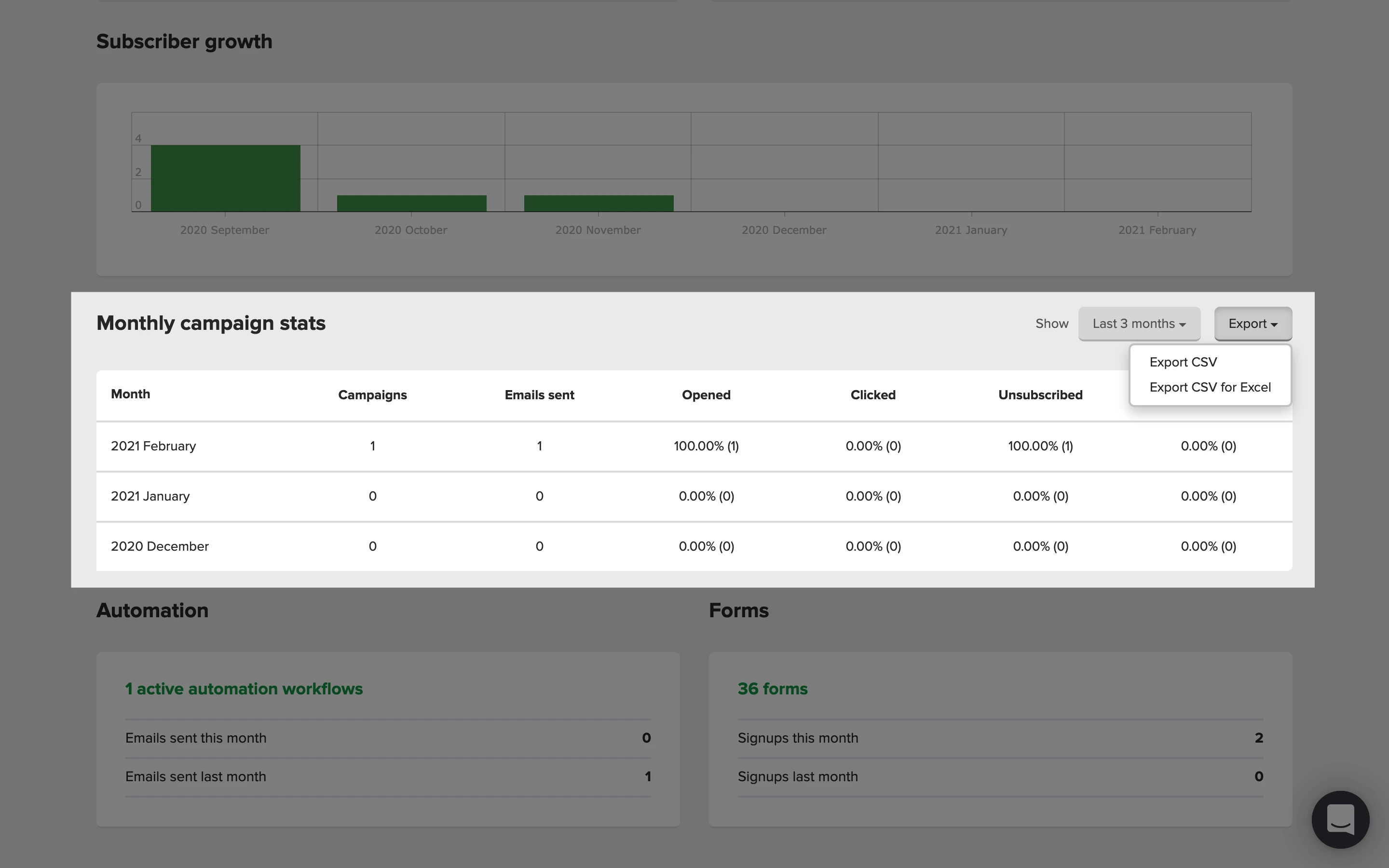This screenshot has height=868, width=1389.
Task: Click the Clicked column header
Action: pyautogui.click(x=872, y=395)
